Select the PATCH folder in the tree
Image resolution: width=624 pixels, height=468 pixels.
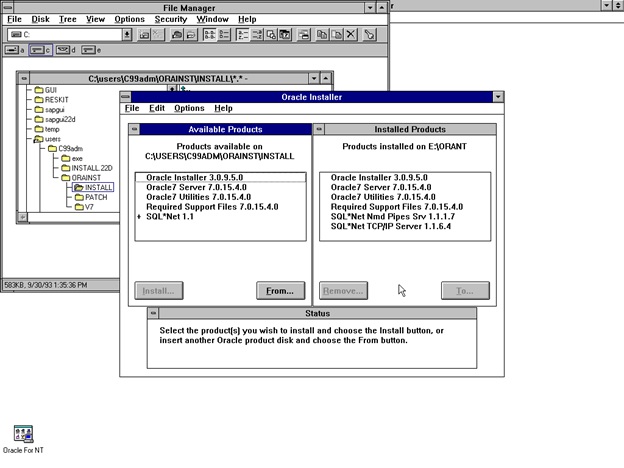(x=96, y=197)
